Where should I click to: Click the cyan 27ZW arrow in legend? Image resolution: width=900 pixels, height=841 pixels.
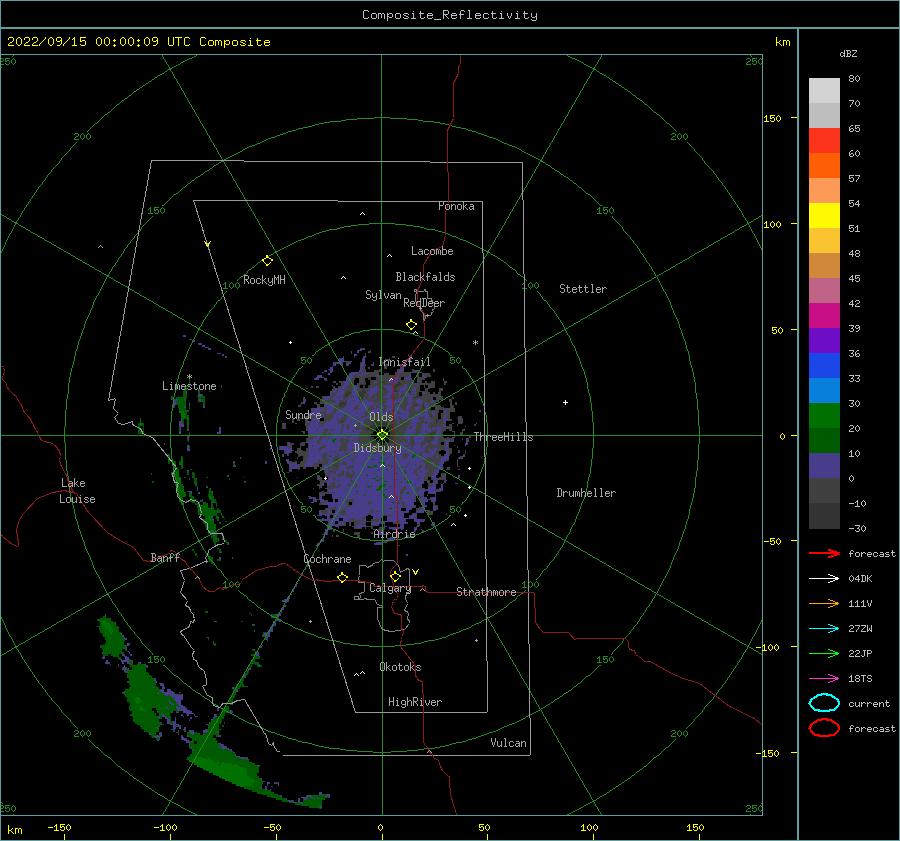tap(824, 629)
